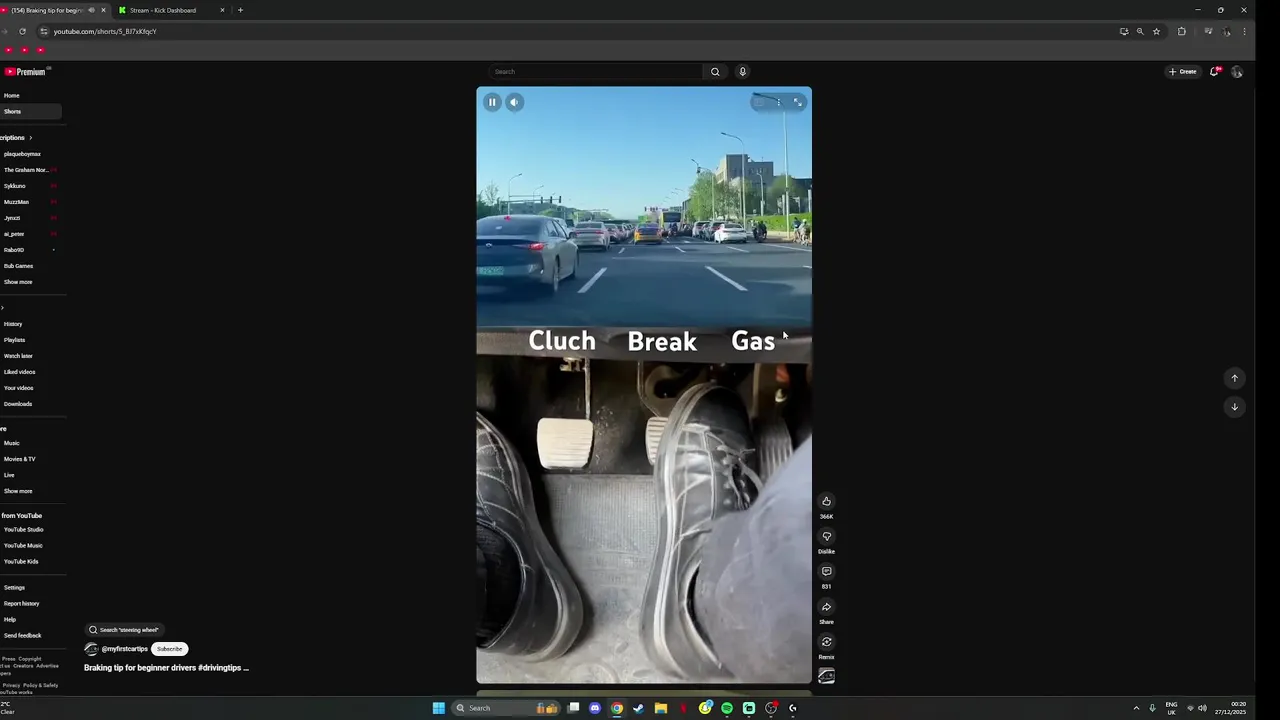Expand Explore list with Show more

[18, 491]
